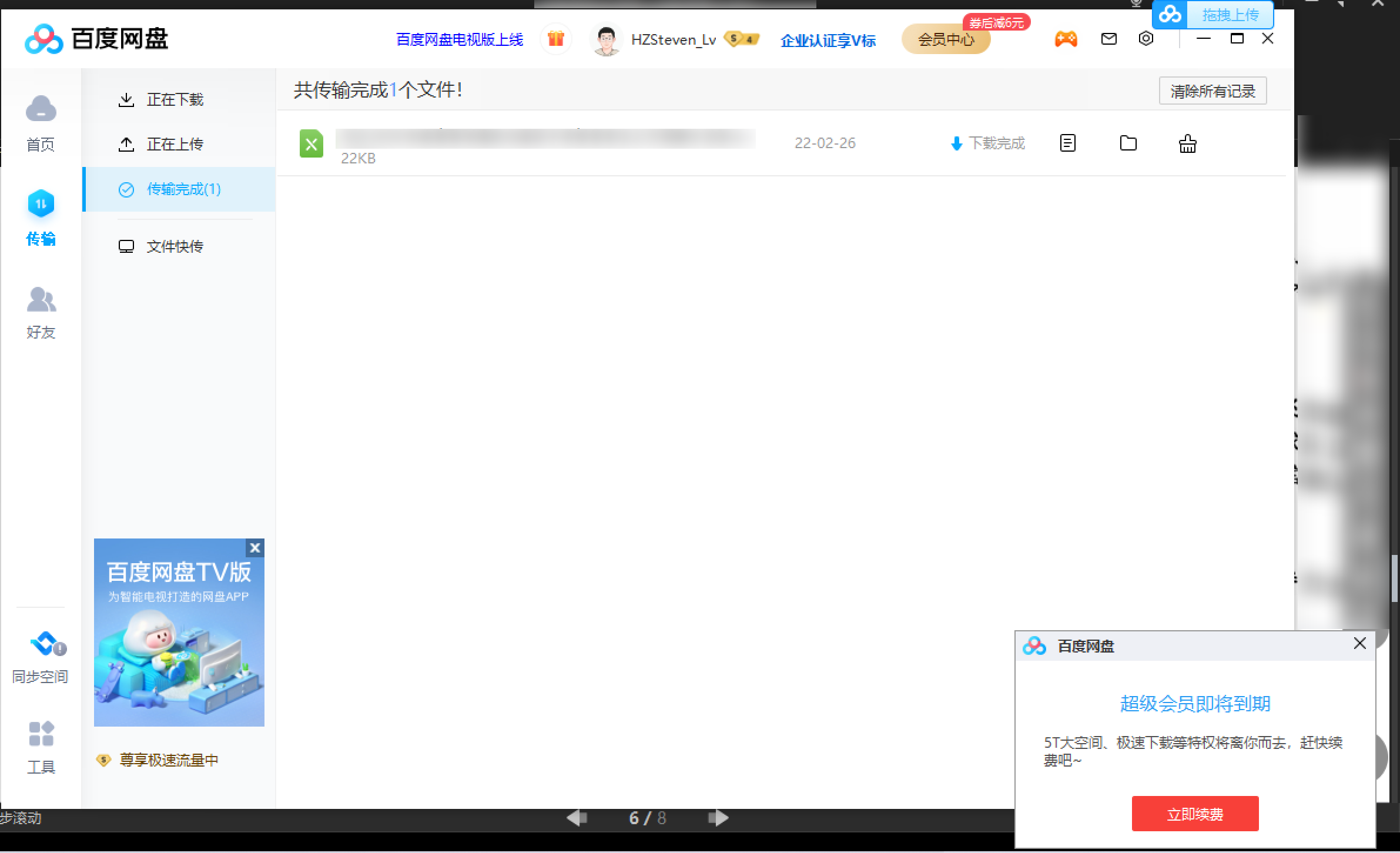Open the 会员中心 member center
The height and width of the screenshot is (853, 1400).
[x=946, y=39]
